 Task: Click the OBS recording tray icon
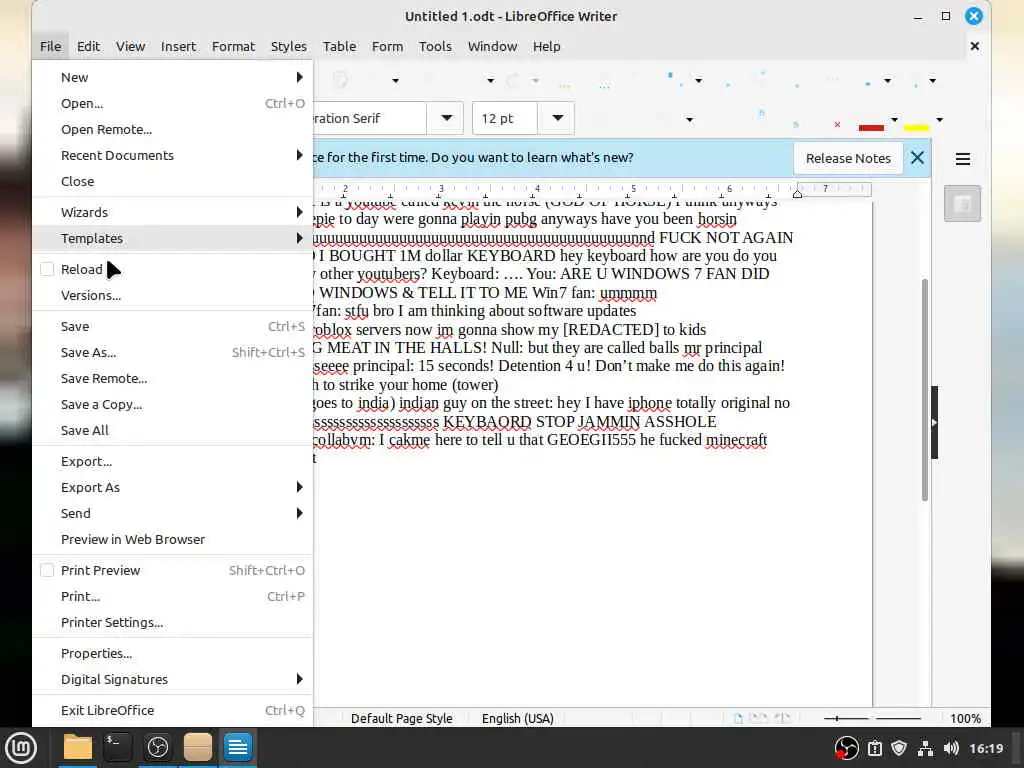pos(846,748)
